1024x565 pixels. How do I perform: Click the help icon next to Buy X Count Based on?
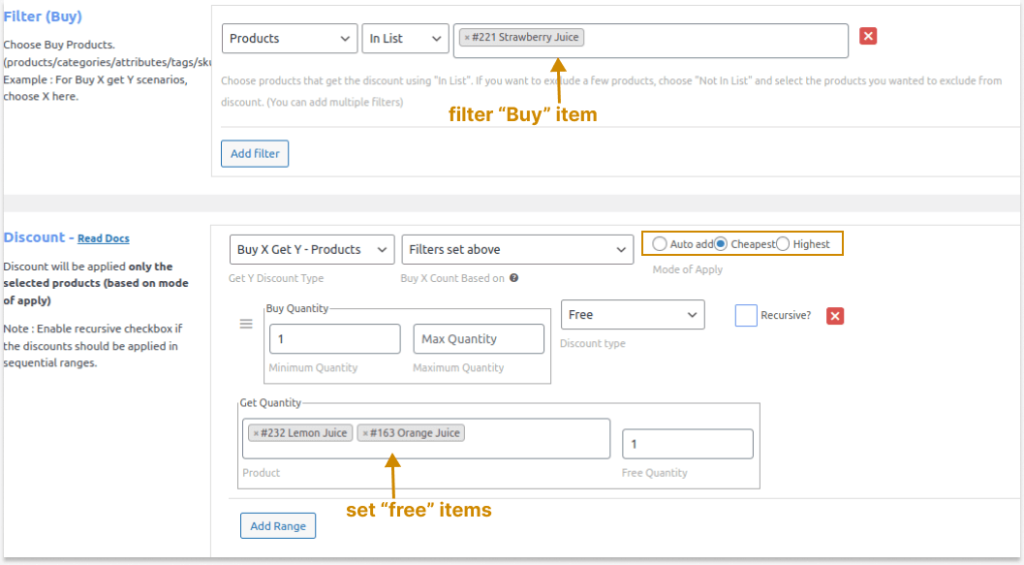pyautogui.click(x=514, y=278)
